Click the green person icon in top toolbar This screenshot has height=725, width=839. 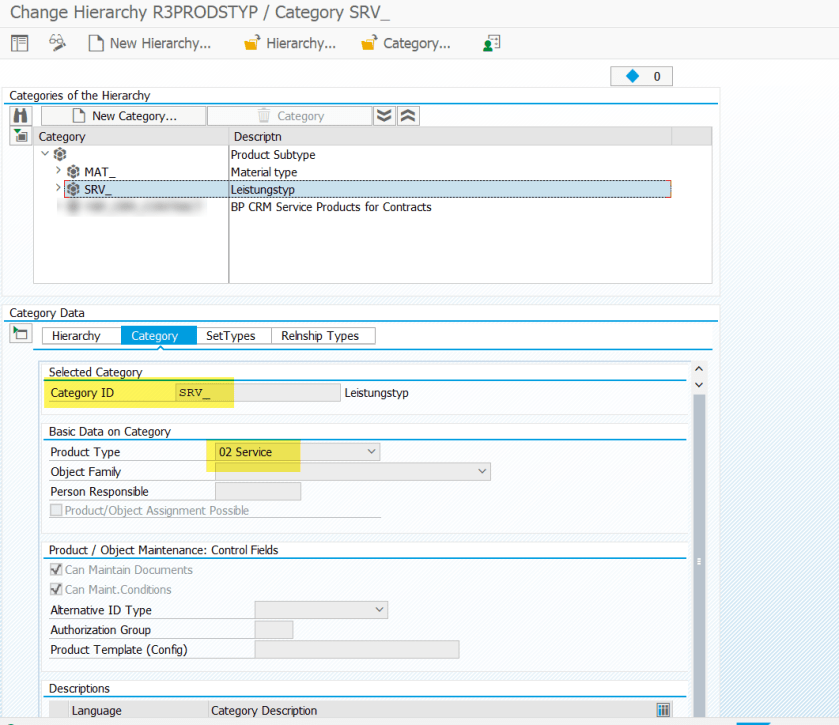pyautogui.click(x=491, y=43)
